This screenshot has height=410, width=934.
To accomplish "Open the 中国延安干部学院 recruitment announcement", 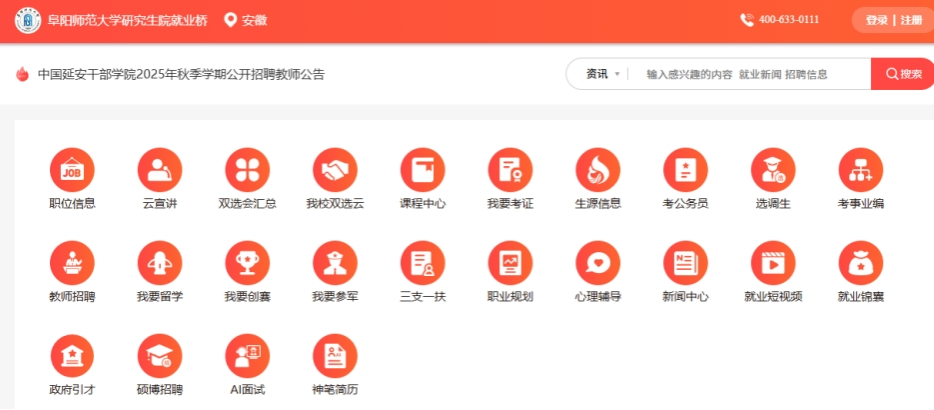I will (181, 74).
